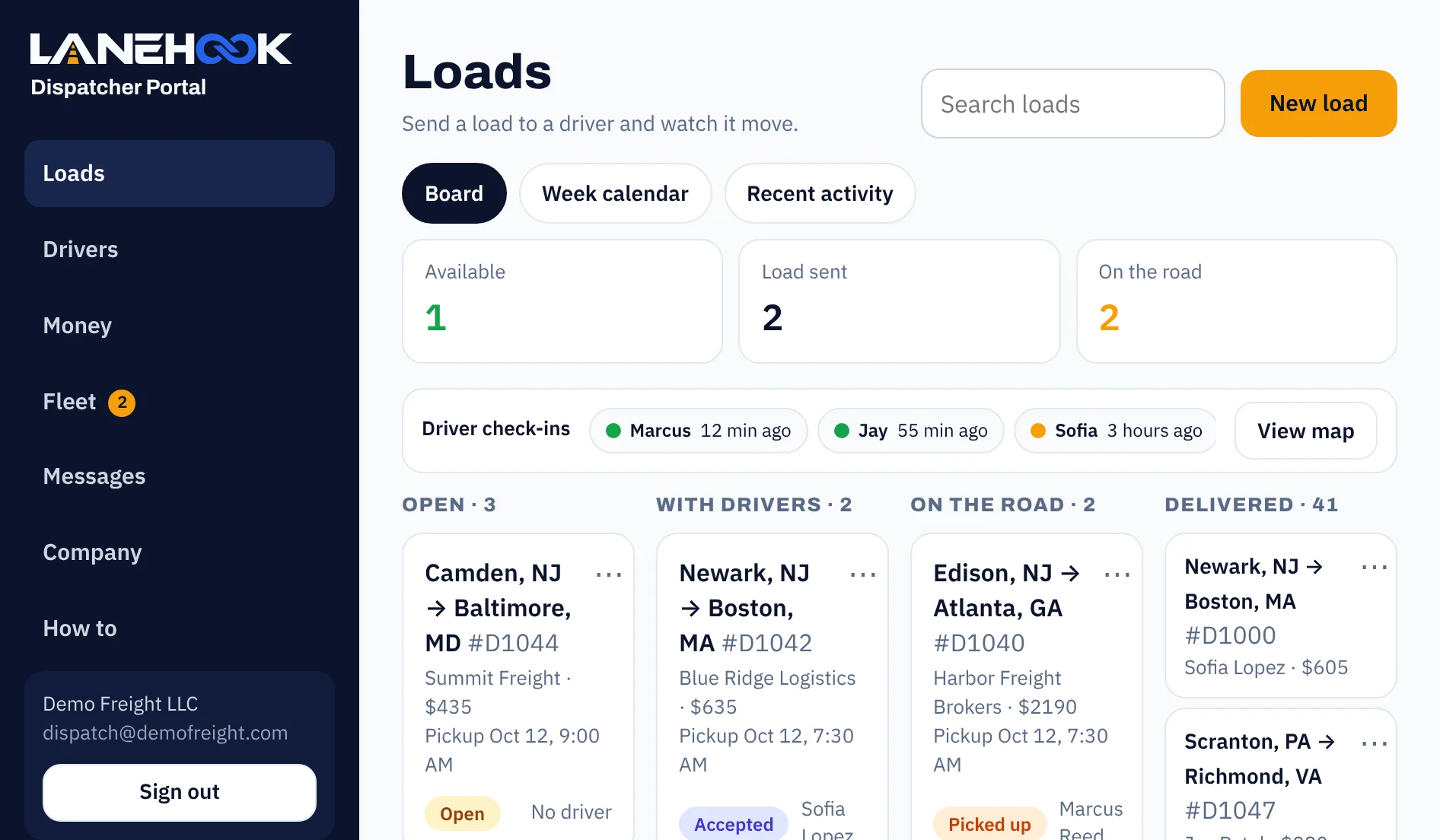Viewport: 1440px width, 840px height.
Task: Click the Available count card
Action: tap(562, 301)
